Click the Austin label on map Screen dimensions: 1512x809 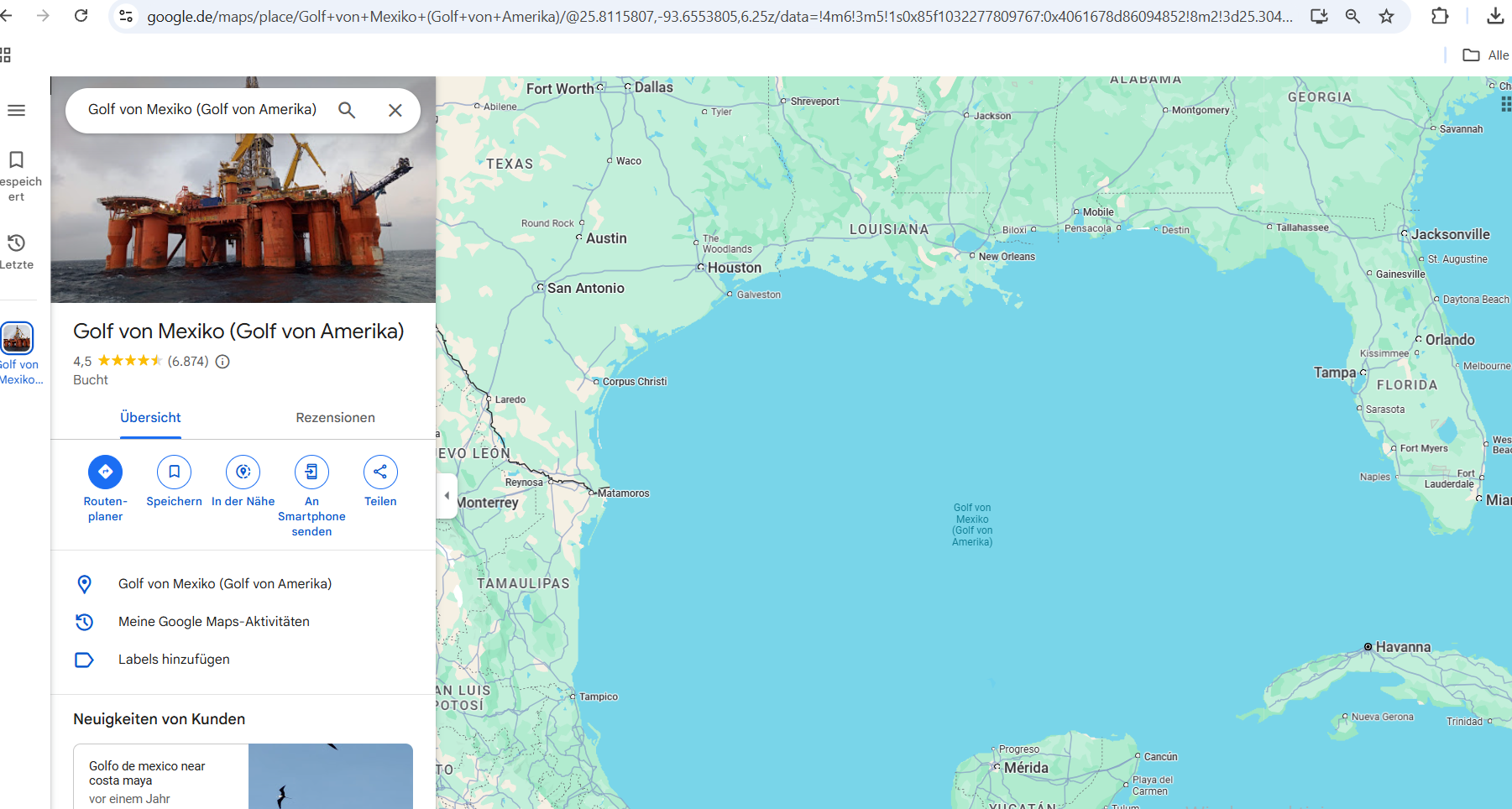(606, 238)
